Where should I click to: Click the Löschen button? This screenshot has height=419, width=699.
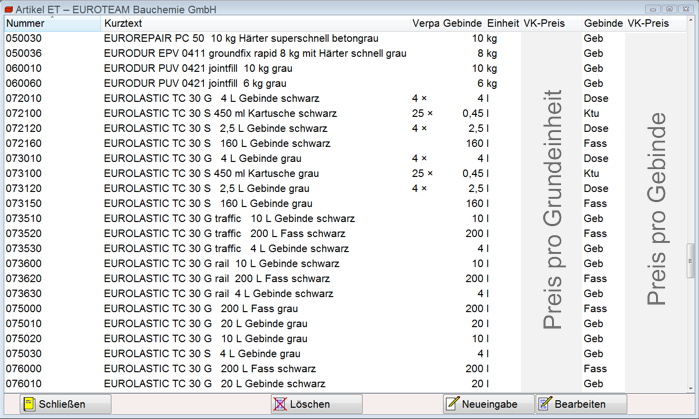click(x=317, y=404)
